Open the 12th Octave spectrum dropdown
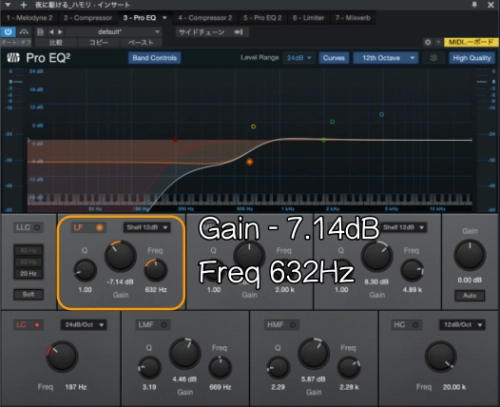Screen dimensions: 500x407 (x=385, y=58)
